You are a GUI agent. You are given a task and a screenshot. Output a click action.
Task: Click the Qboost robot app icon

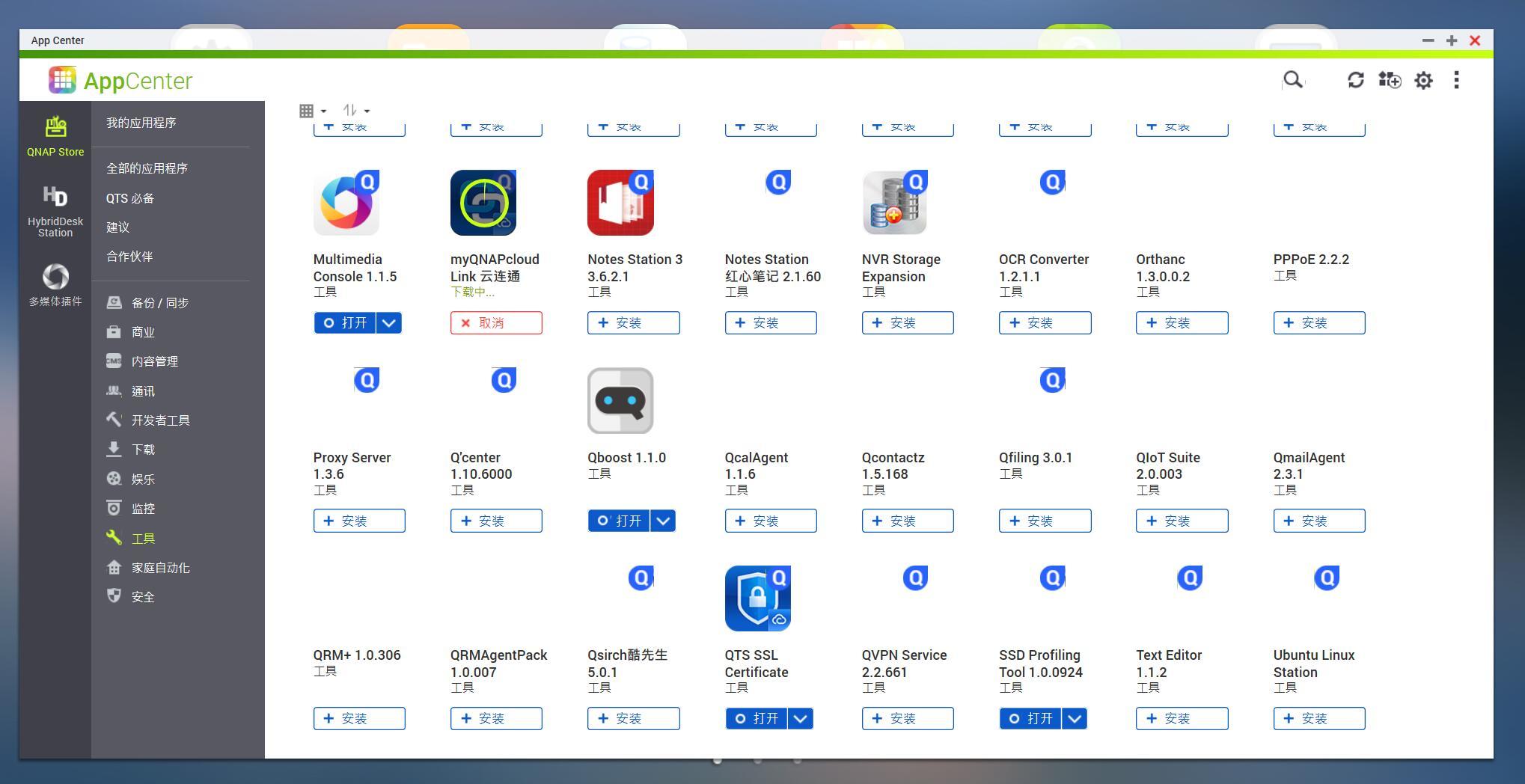tap(620, 401)
